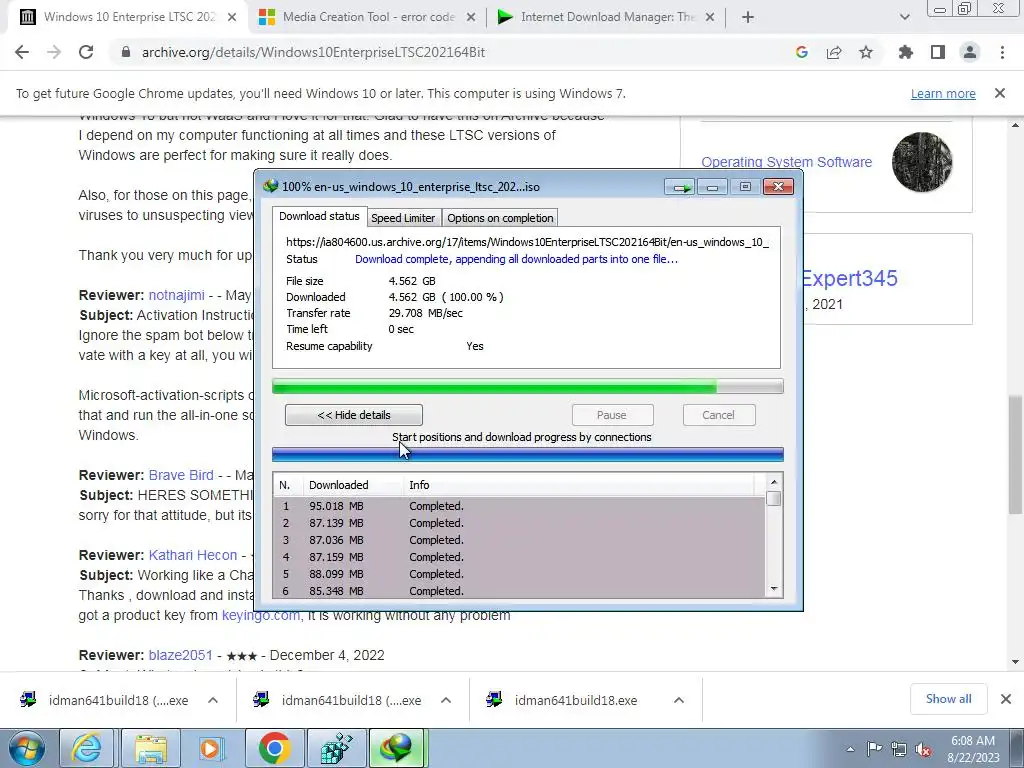
Task: Click the site lock icon in the address bar
Action: [126, 52]
